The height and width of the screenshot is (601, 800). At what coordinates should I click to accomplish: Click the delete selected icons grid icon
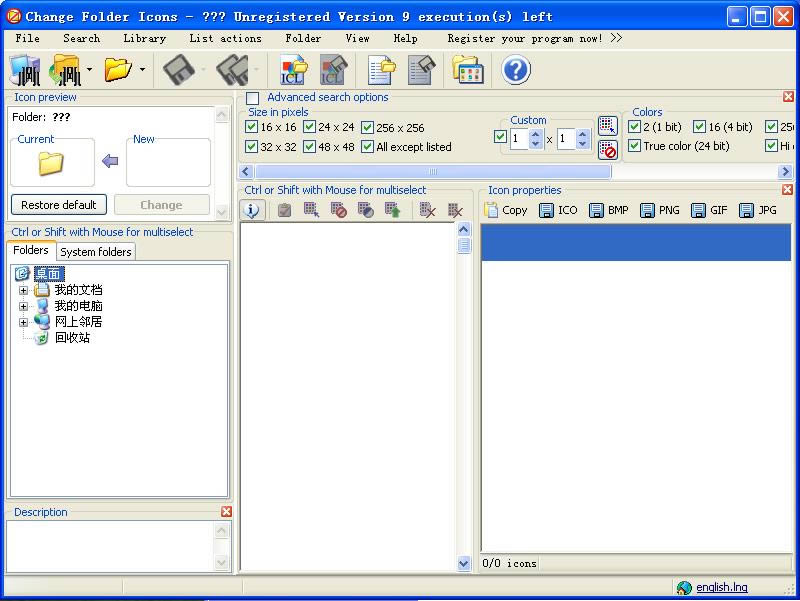[x=427, y=210]
